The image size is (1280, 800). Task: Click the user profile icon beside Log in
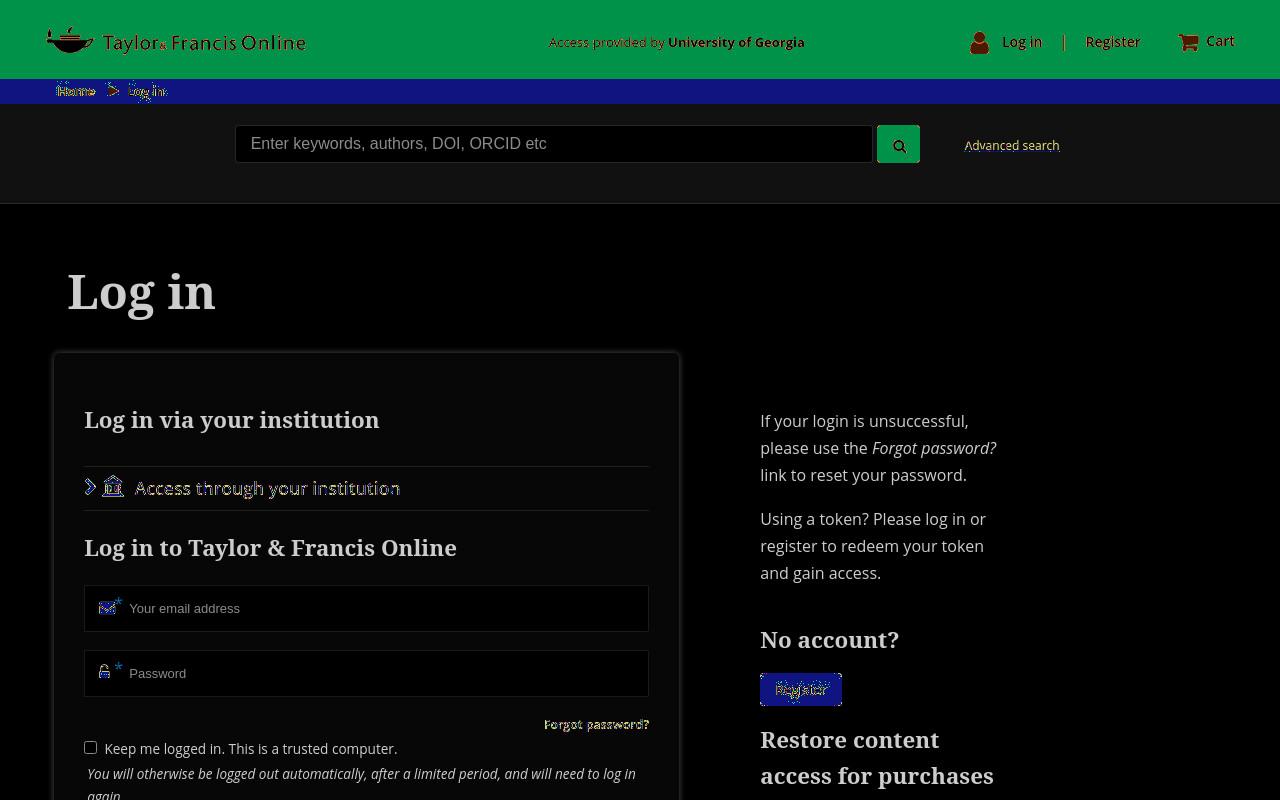tap(979, 42)
